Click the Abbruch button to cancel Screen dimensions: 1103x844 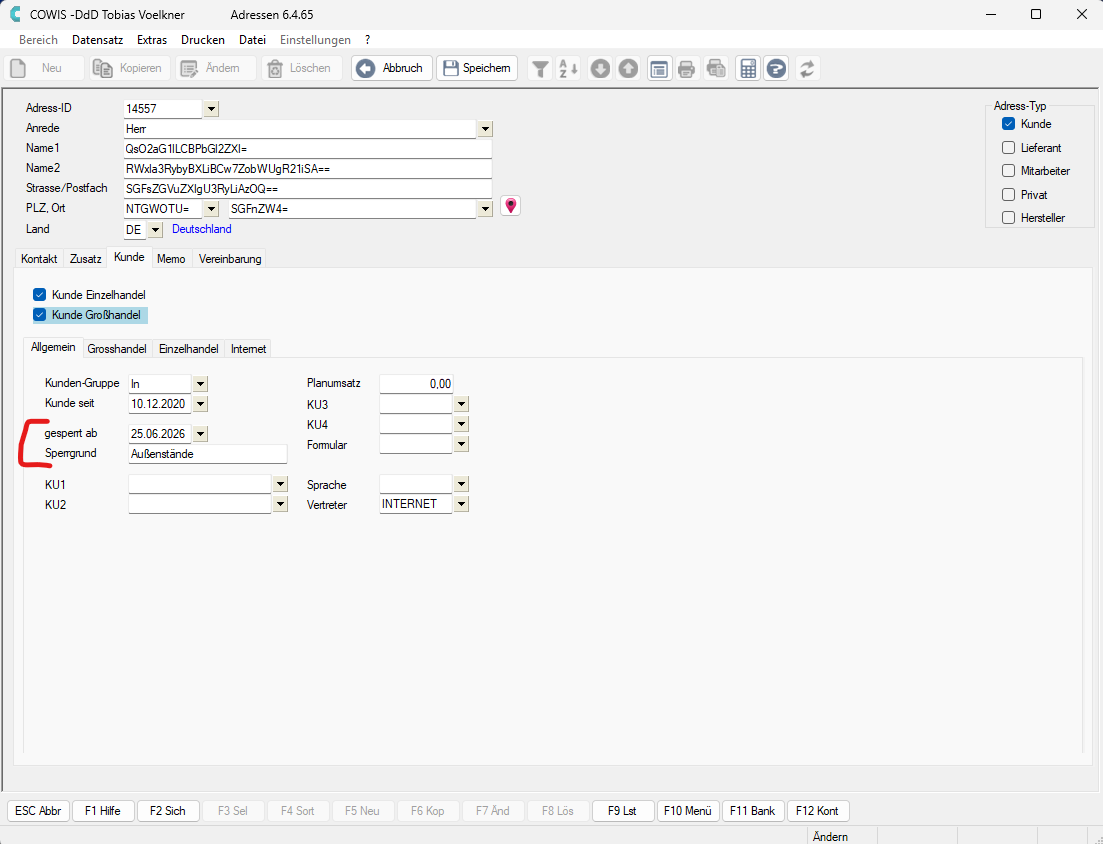point(391,68)
